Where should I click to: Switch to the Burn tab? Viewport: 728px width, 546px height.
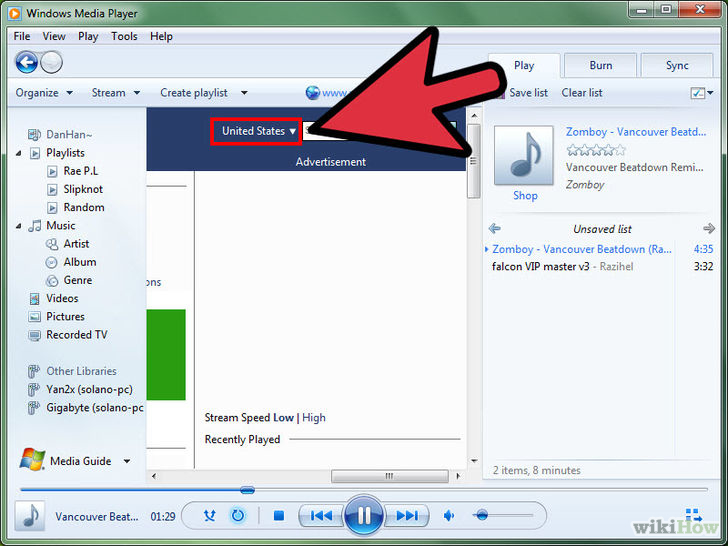click(x=601, y=65)
